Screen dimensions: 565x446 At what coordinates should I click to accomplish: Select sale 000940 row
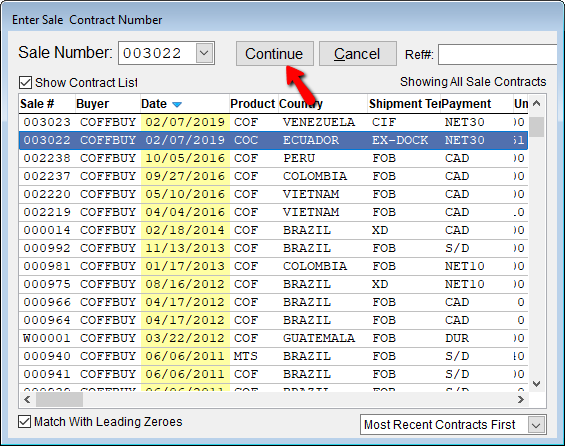click(273, 356)
